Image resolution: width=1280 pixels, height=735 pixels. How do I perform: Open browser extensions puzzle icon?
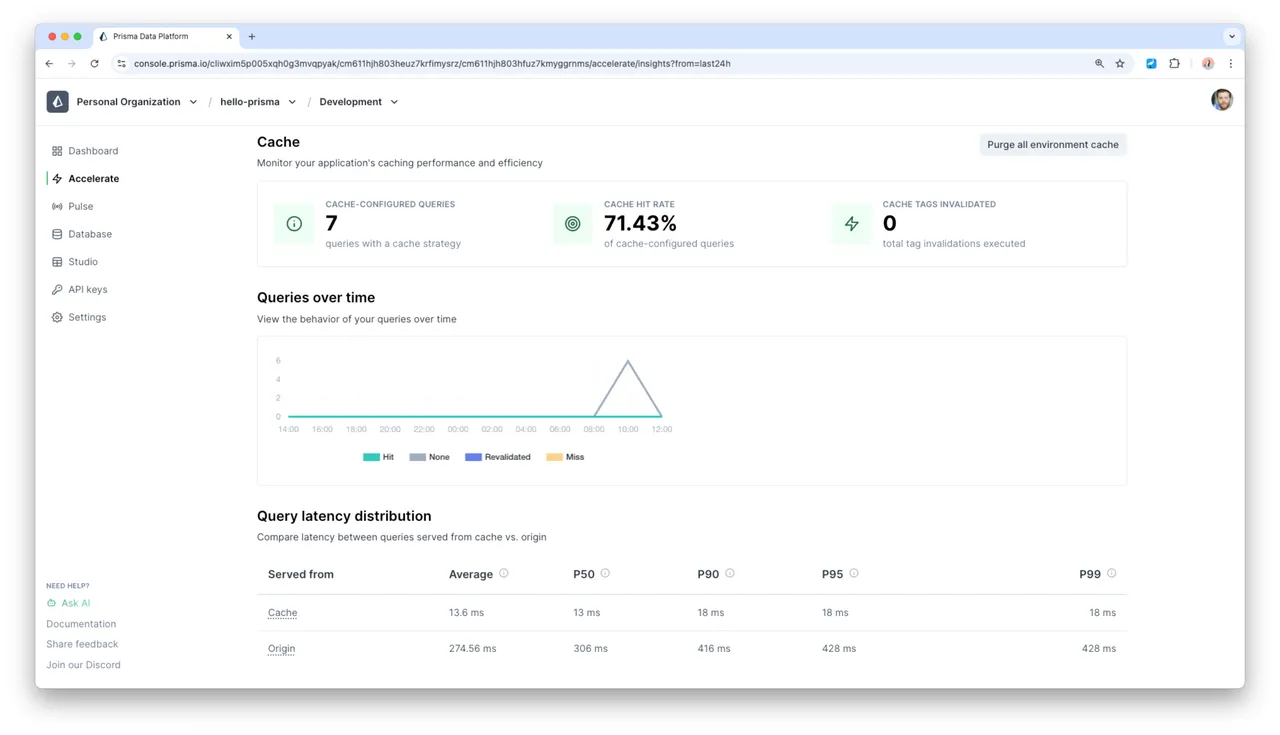click(1175, 64)
